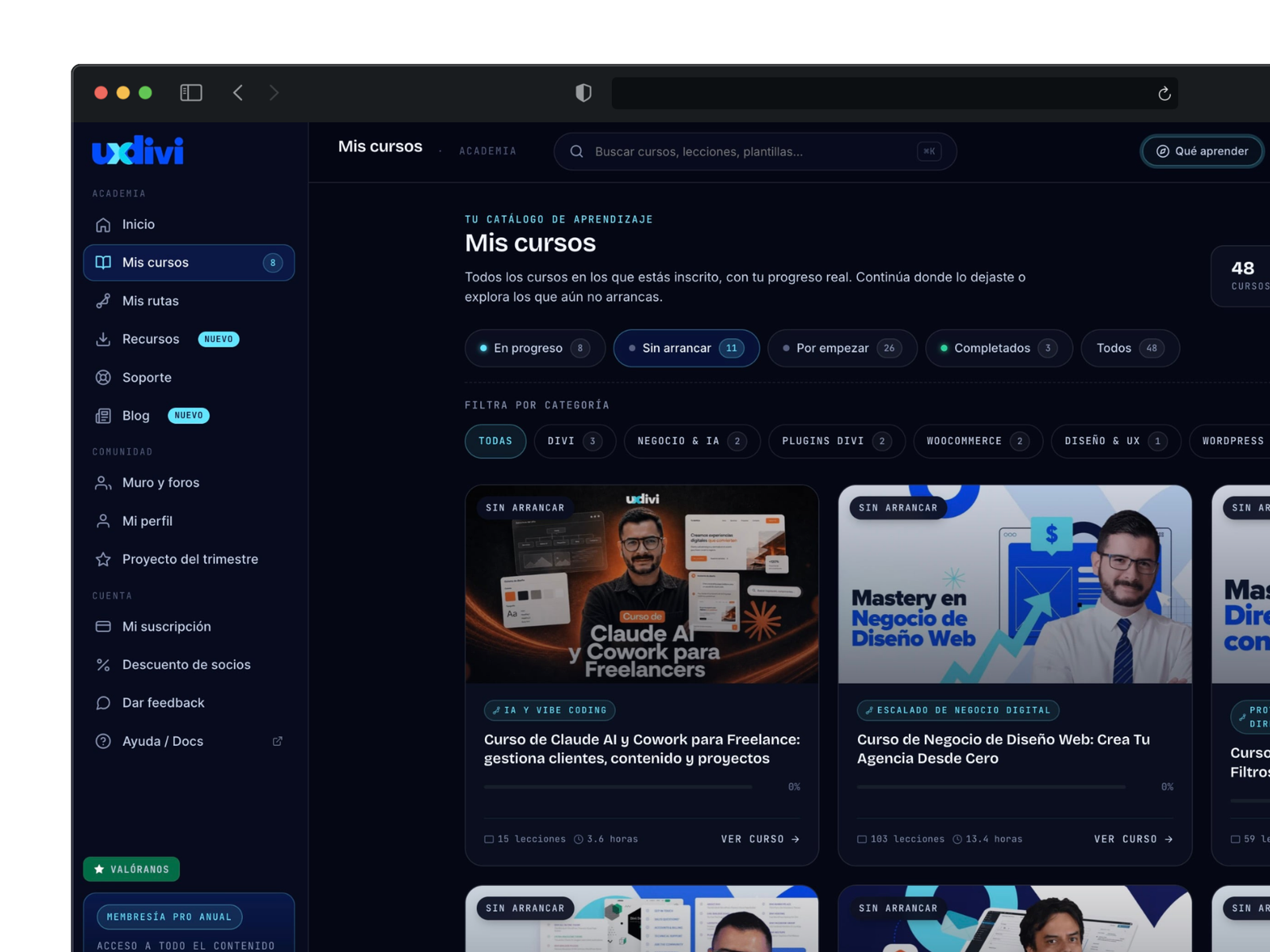Click the 48 cursos counter card

coord(1242,276)
